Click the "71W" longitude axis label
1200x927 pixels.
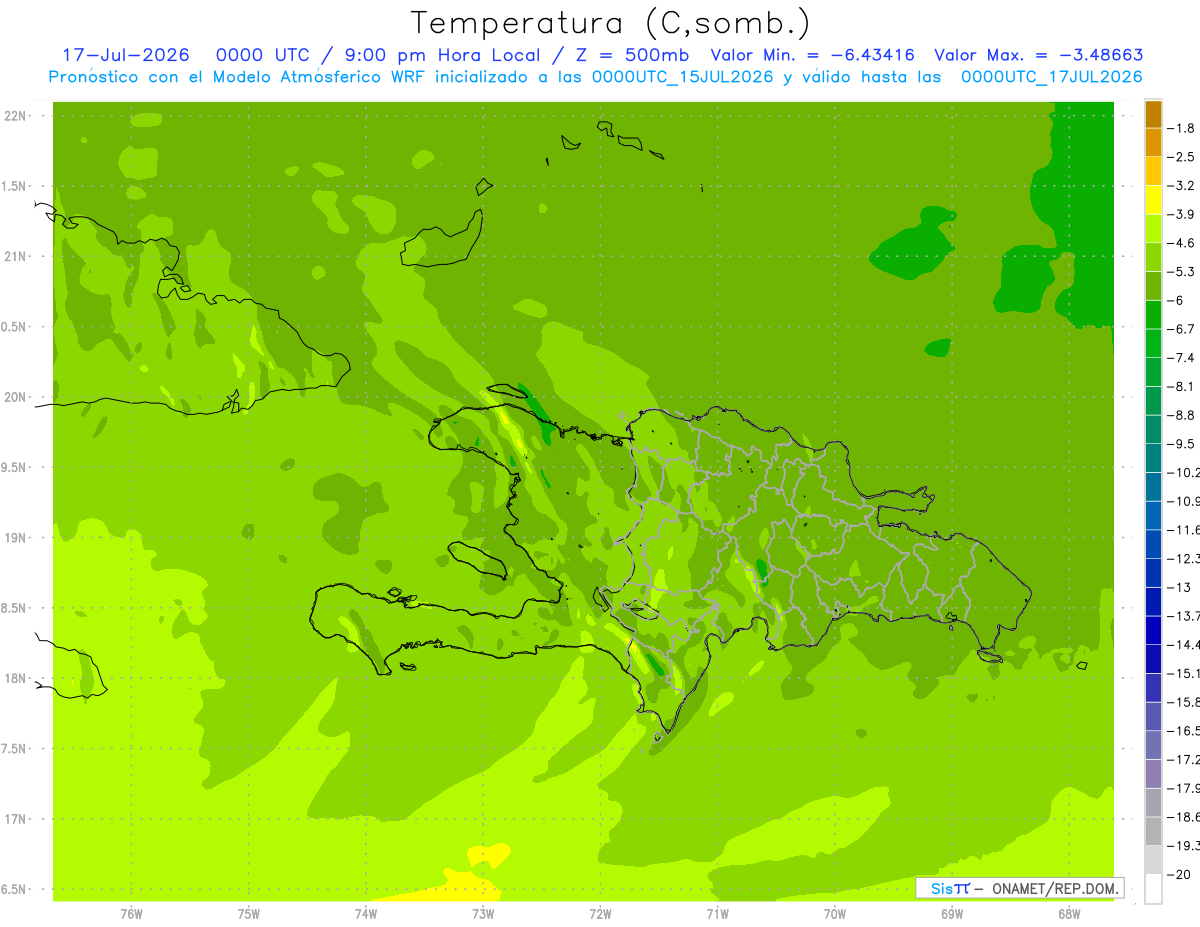[x=717, y=914]
